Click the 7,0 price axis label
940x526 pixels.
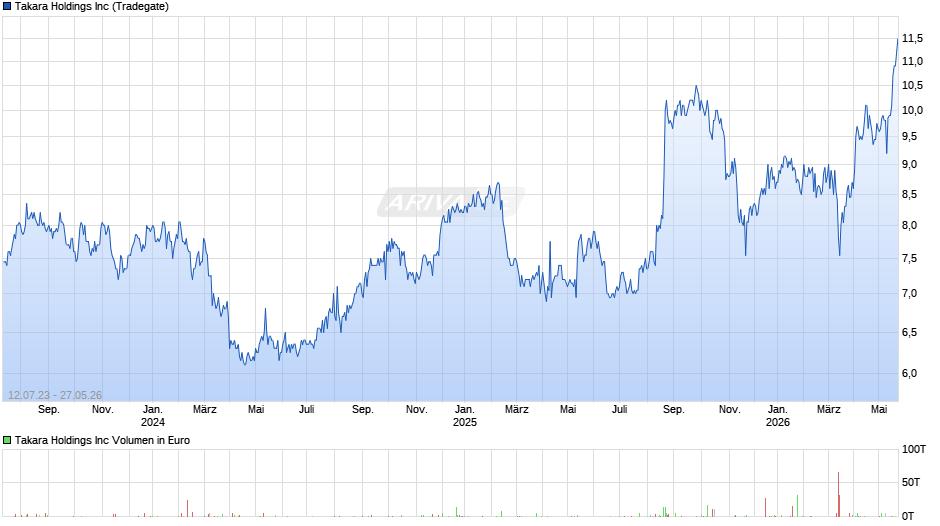(x=909, y=293)
